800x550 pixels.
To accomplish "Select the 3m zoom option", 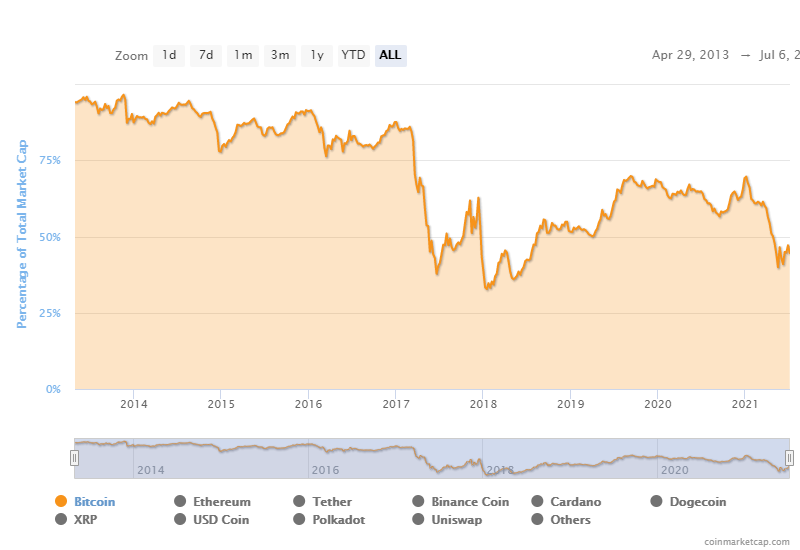I will tap(280, 55).
